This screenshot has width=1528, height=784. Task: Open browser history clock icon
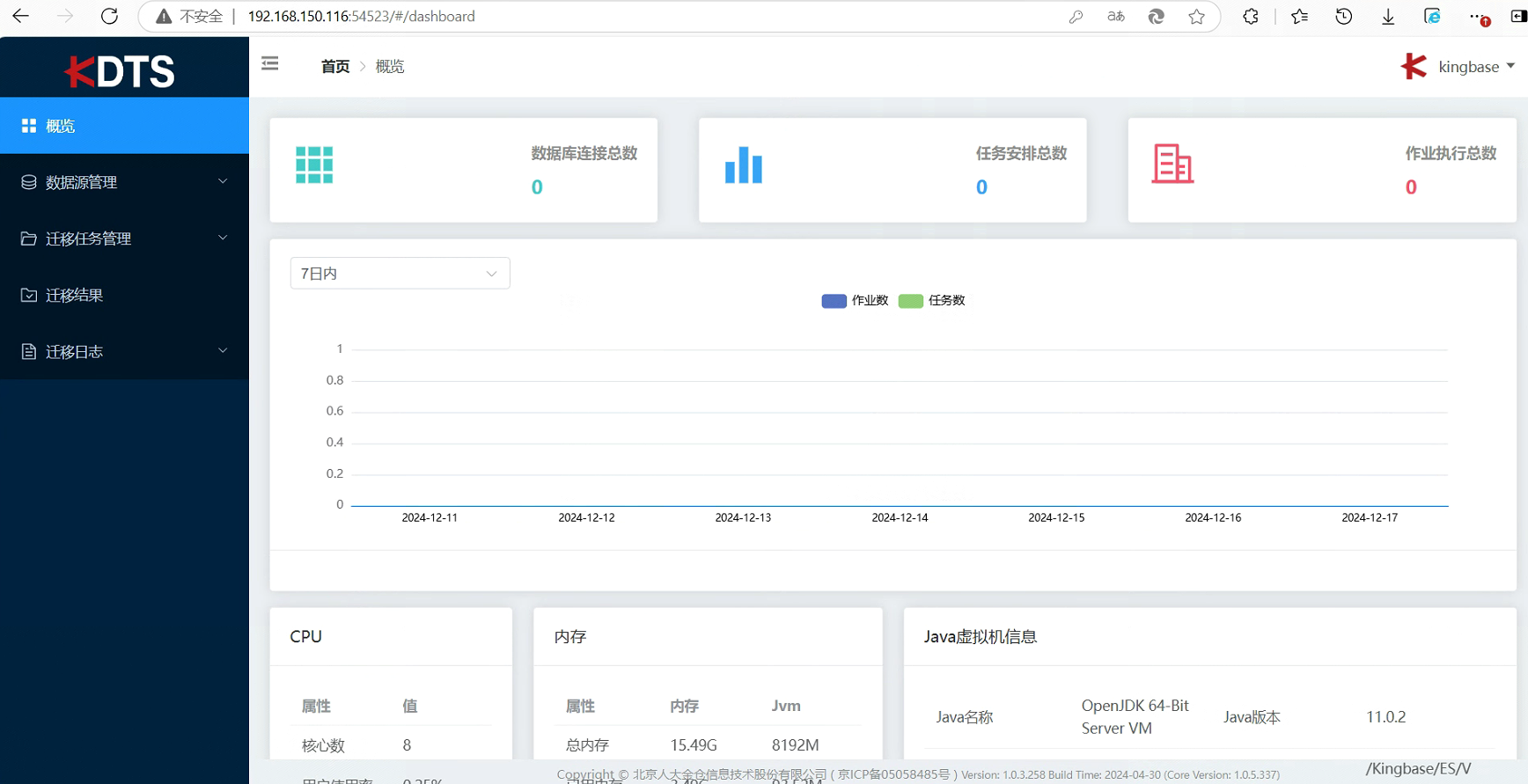(1343, 17)
